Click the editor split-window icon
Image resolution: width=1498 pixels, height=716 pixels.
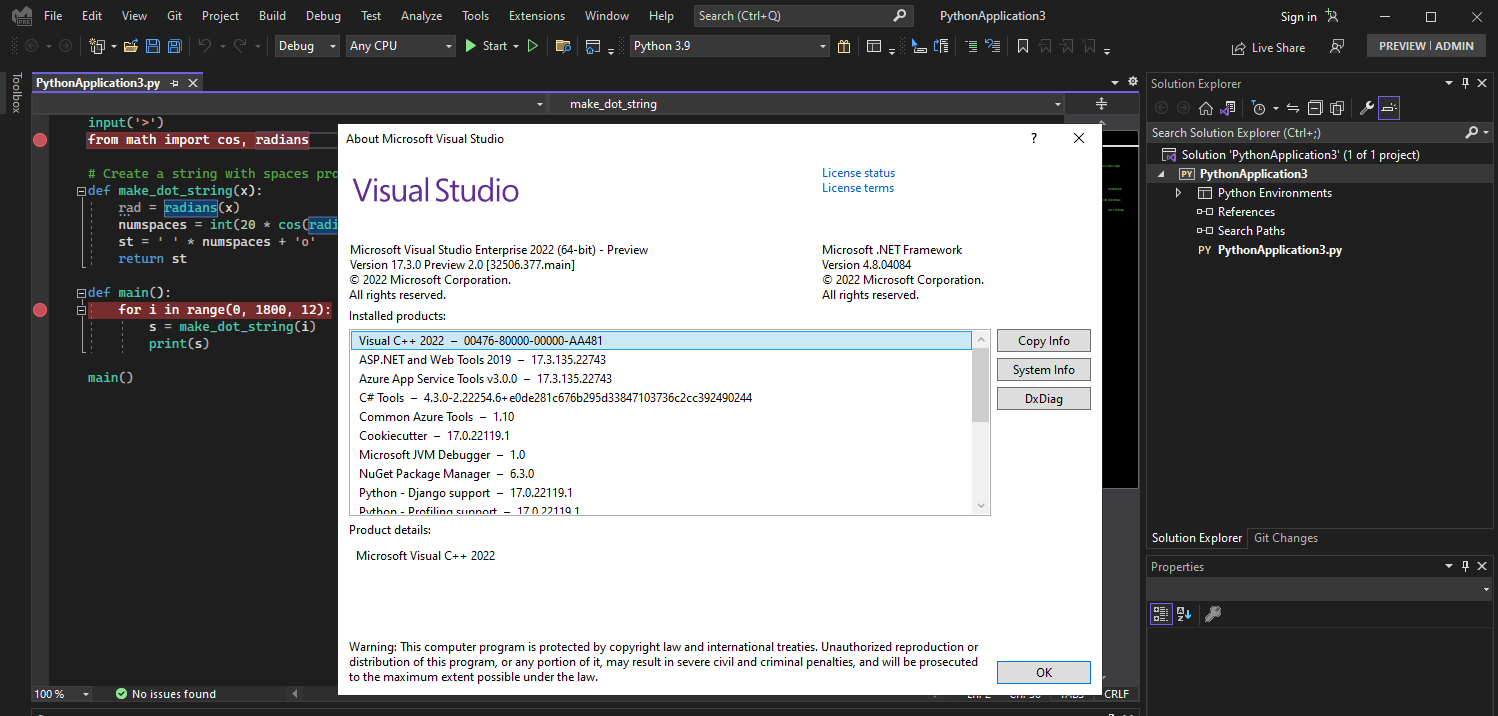point(1101,104)
